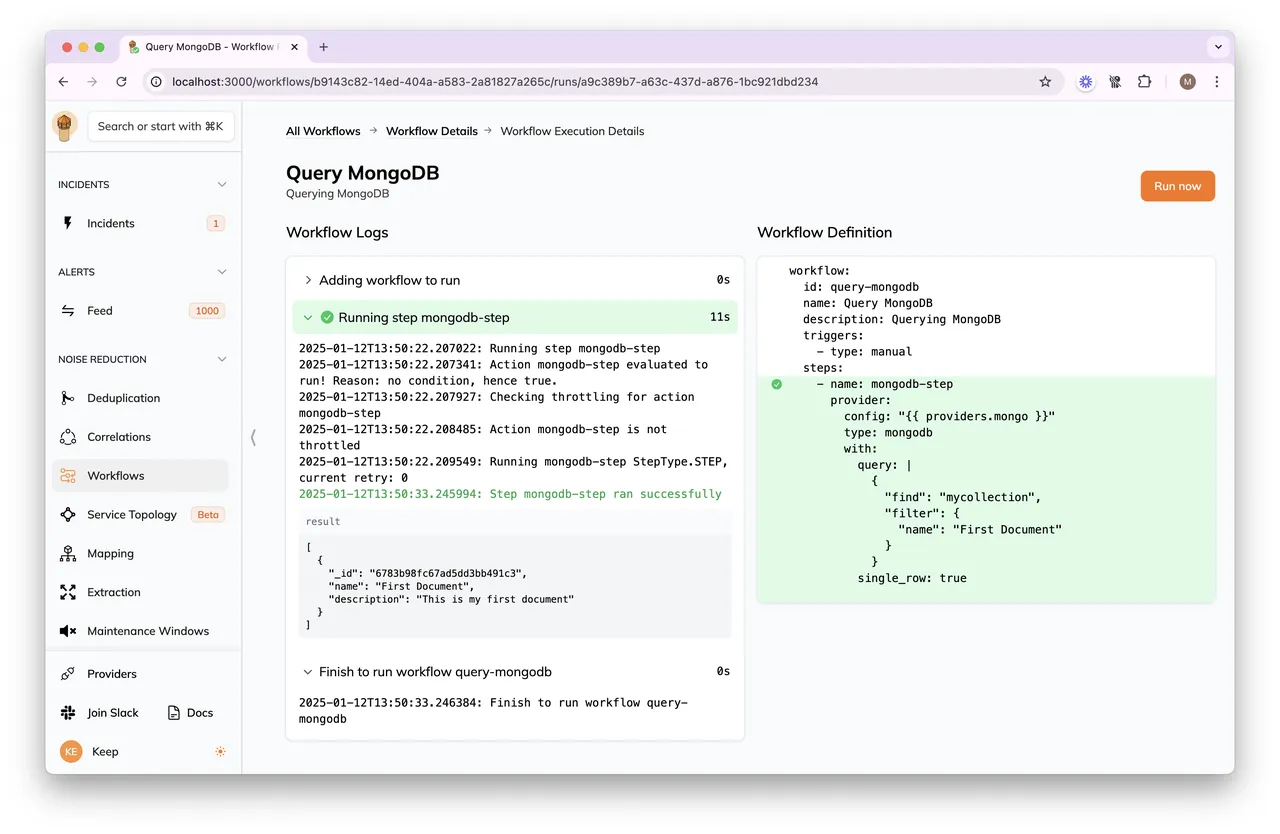Collapse the sidebar with the handle
The height and width of the screenshot is (834, 1280).
tap(253, 437)
